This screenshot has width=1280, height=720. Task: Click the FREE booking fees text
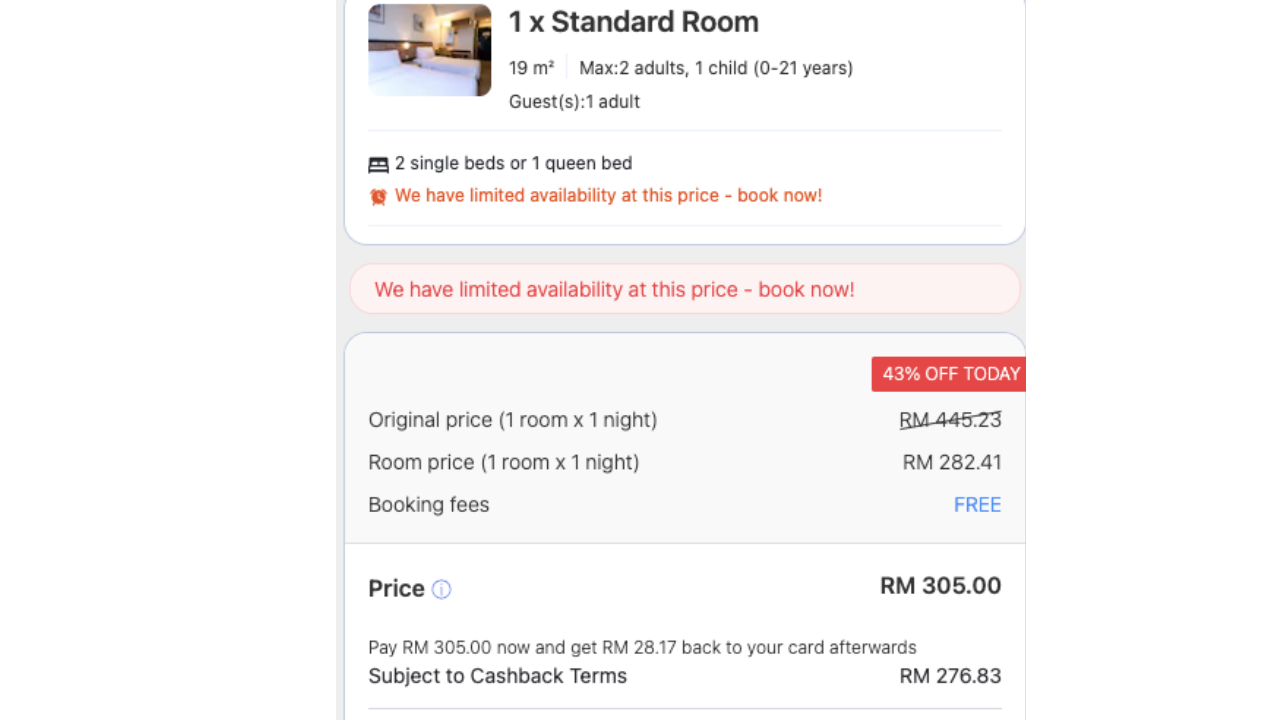[x=977, y=505]
